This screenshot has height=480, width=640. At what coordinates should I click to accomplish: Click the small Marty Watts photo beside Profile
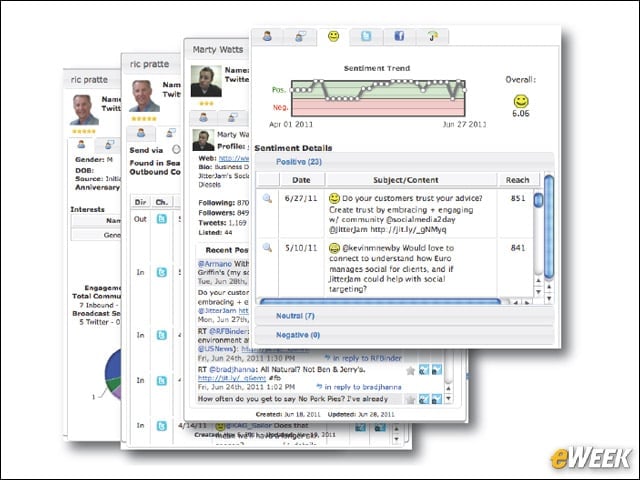click(x=203, y=140)
